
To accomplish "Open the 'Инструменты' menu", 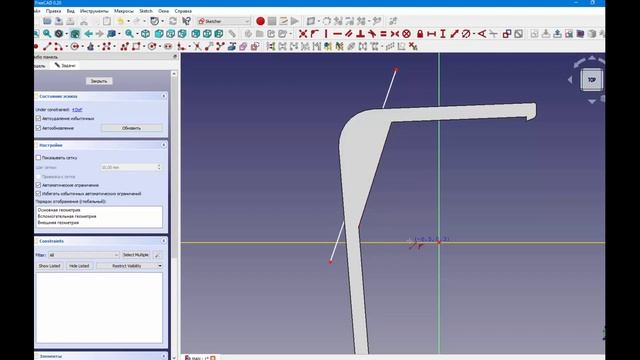I will [94, 11].
